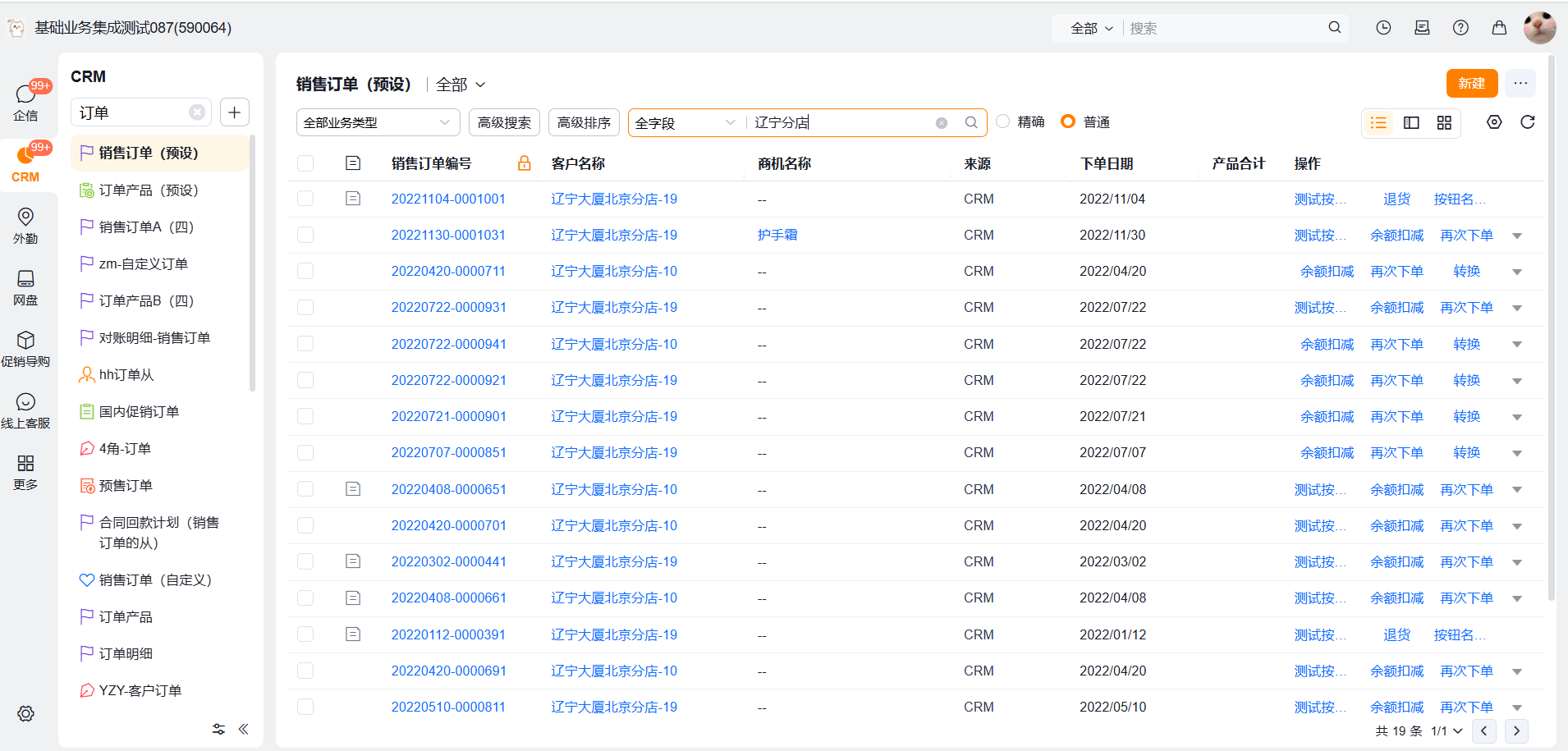Expand the 全字段 field selector
Screen dimensions: 1568x751
tap(685, 122)
